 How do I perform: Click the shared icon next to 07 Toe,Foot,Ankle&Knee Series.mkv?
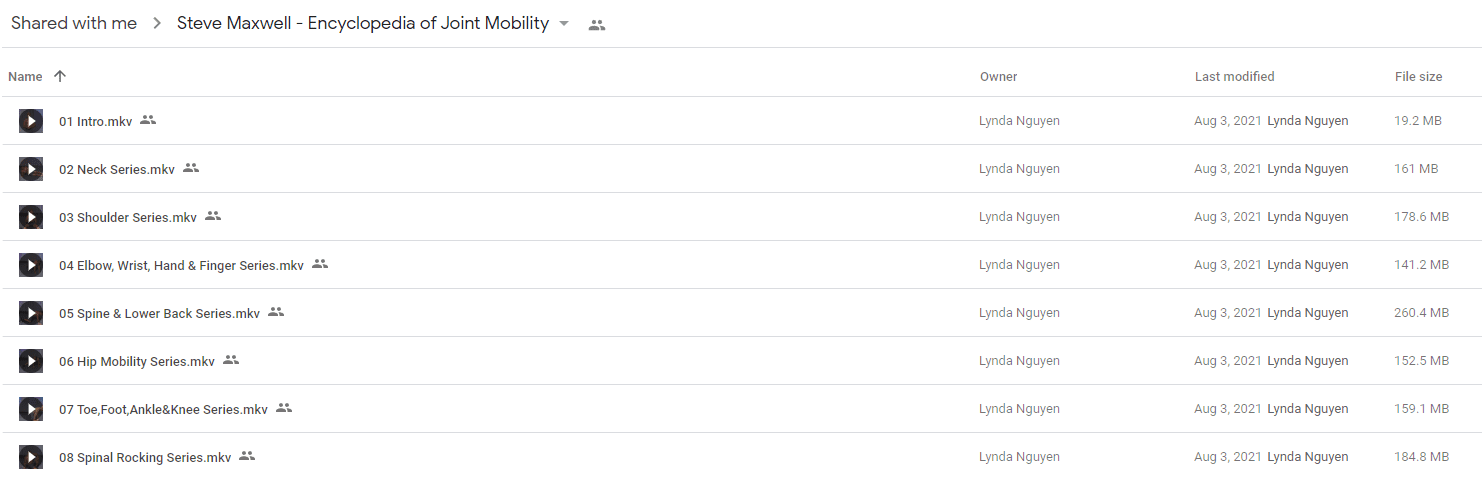tap(284, 408)
